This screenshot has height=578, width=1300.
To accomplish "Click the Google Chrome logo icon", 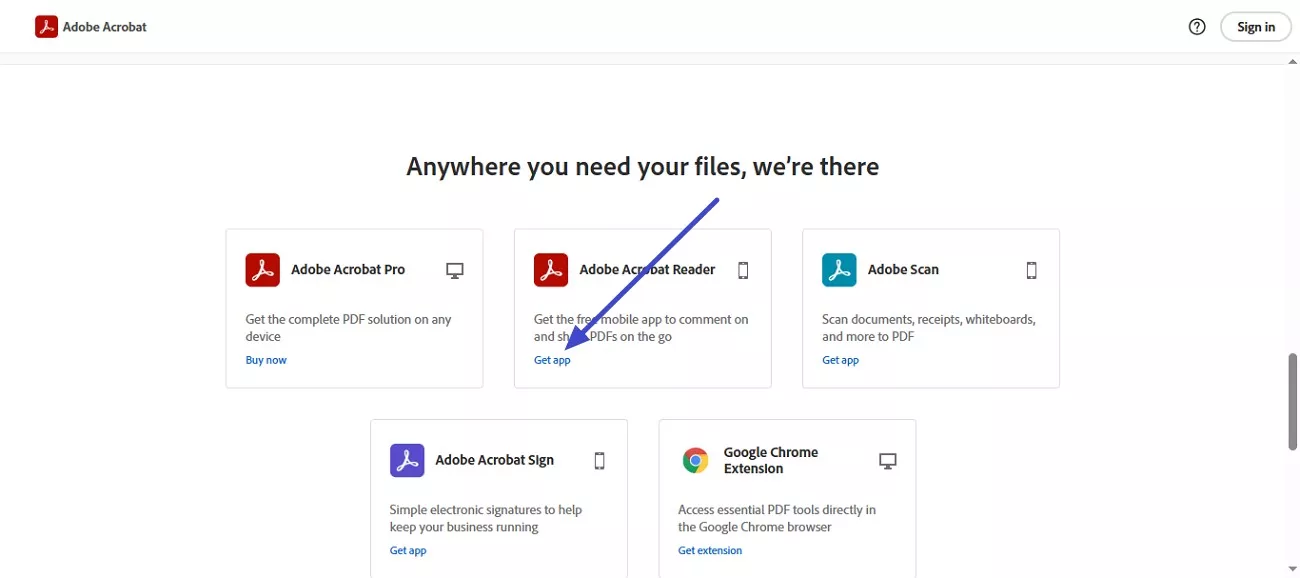I will 695,461.
